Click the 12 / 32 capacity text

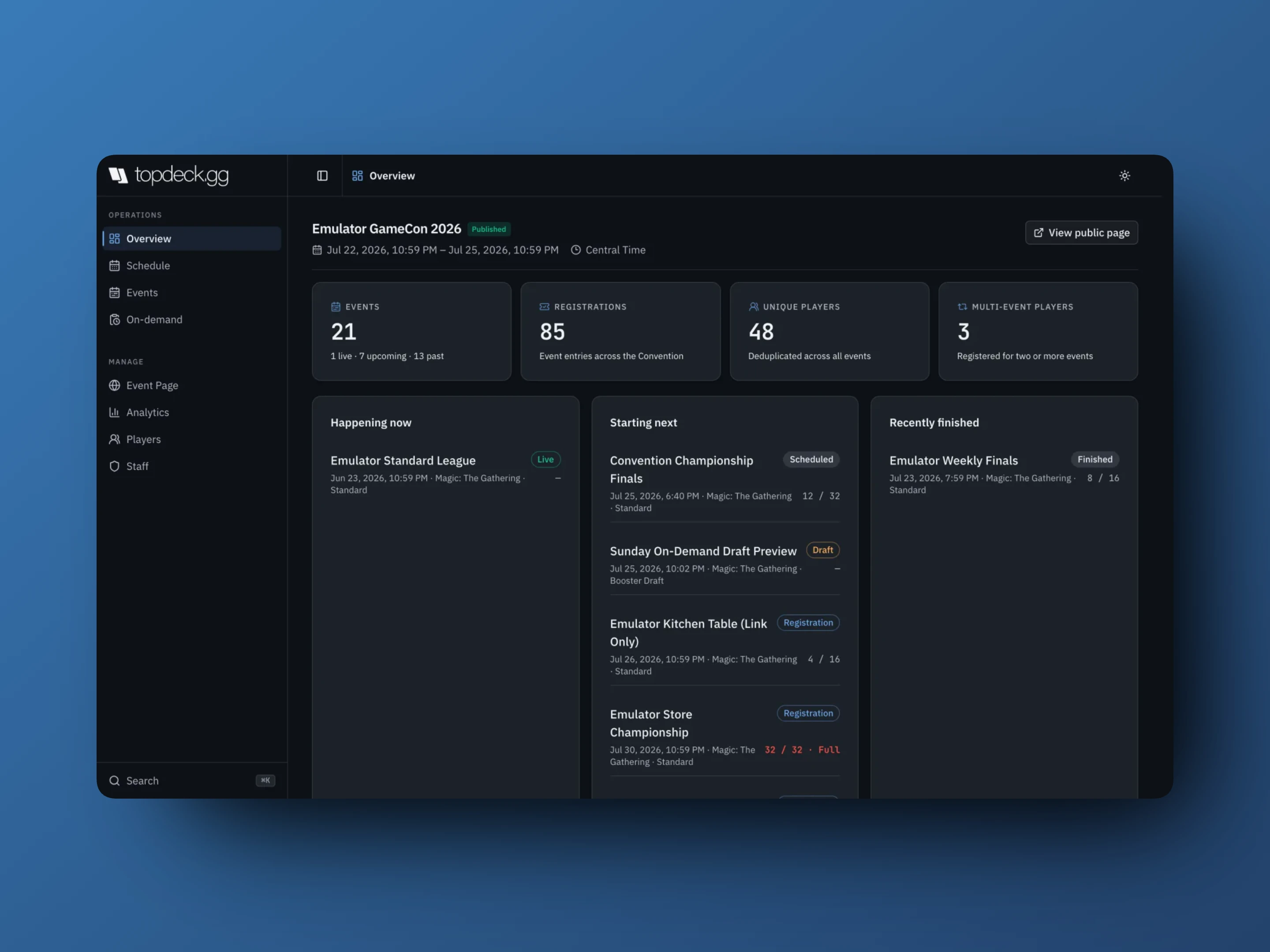pyautogui.click(x=821, y=496)
